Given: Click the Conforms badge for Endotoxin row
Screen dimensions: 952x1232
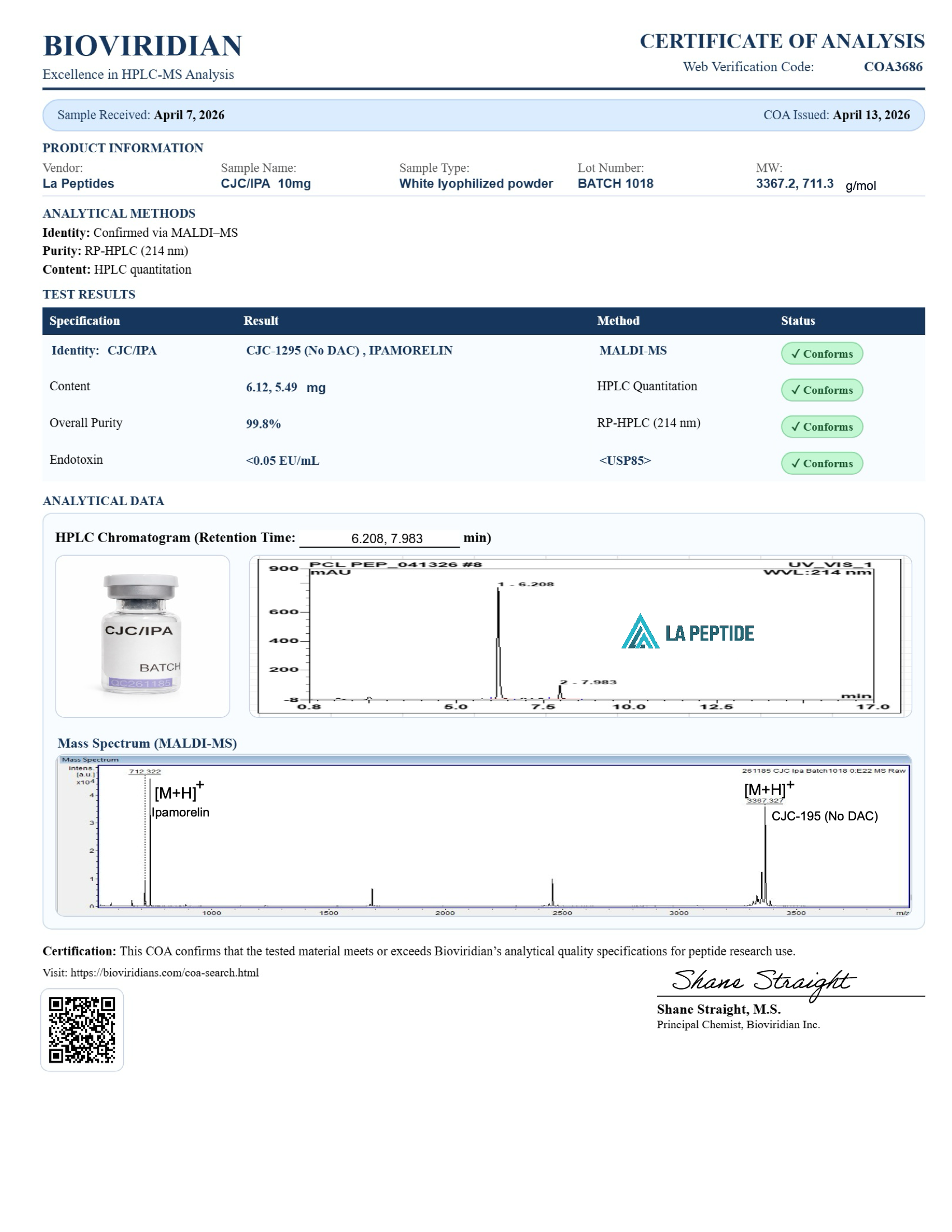Looking at the screenshot, I should pyautogui.click(x=821, y=463).
